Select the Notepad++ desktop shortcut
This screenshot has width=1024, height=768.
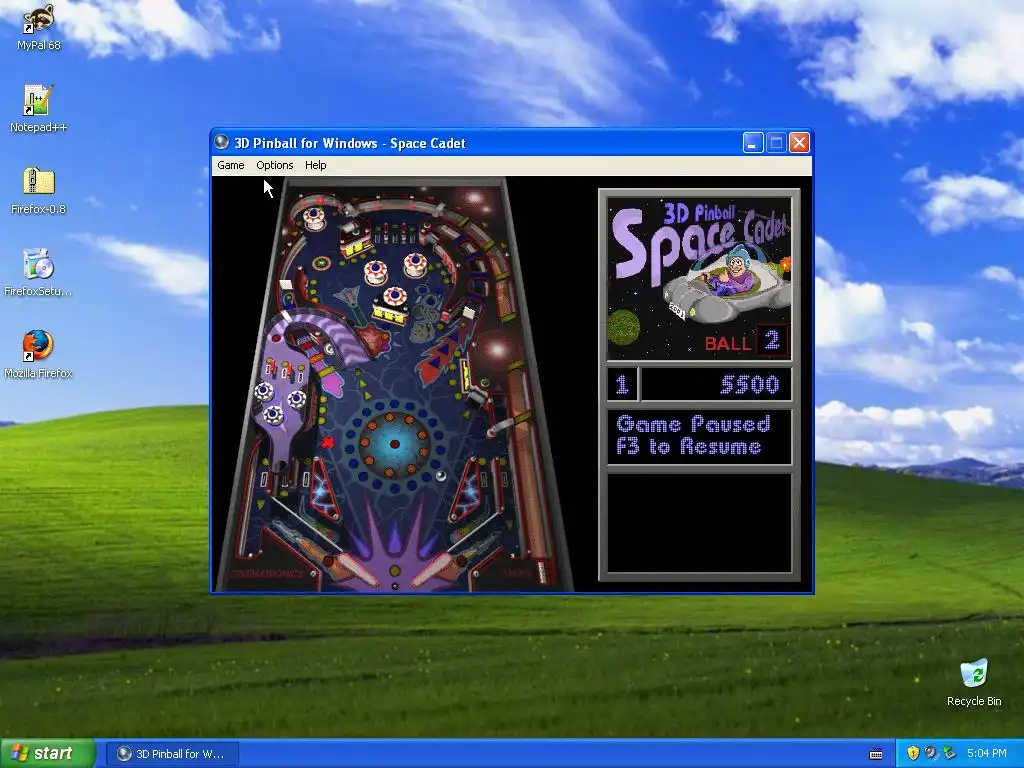pos(39,109)
